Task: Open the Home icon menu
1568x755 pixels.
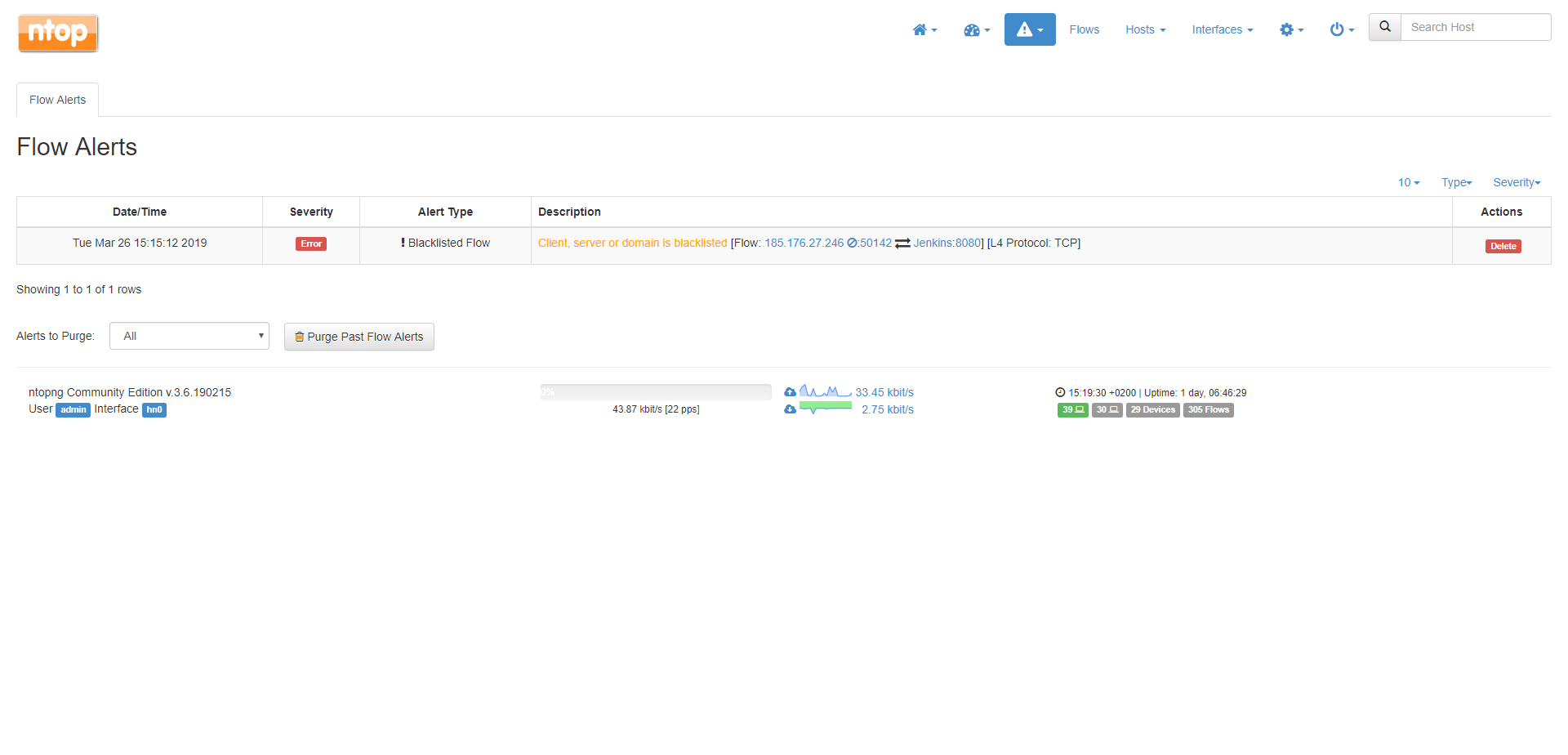Action: coord(924,30)
